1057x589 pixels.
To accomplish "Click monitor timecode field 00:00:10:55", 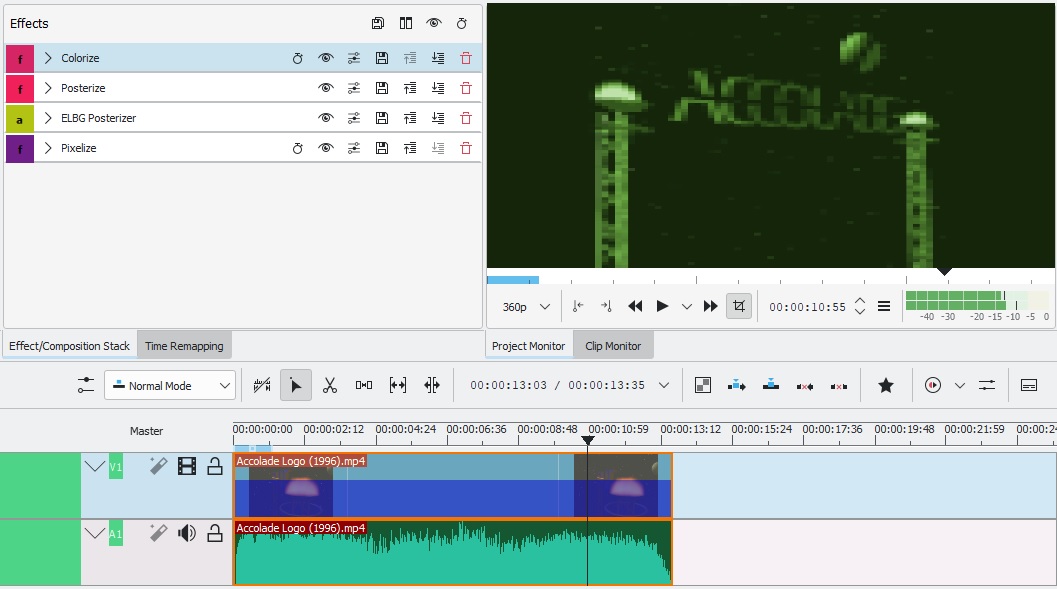I will tap(807, 307).
